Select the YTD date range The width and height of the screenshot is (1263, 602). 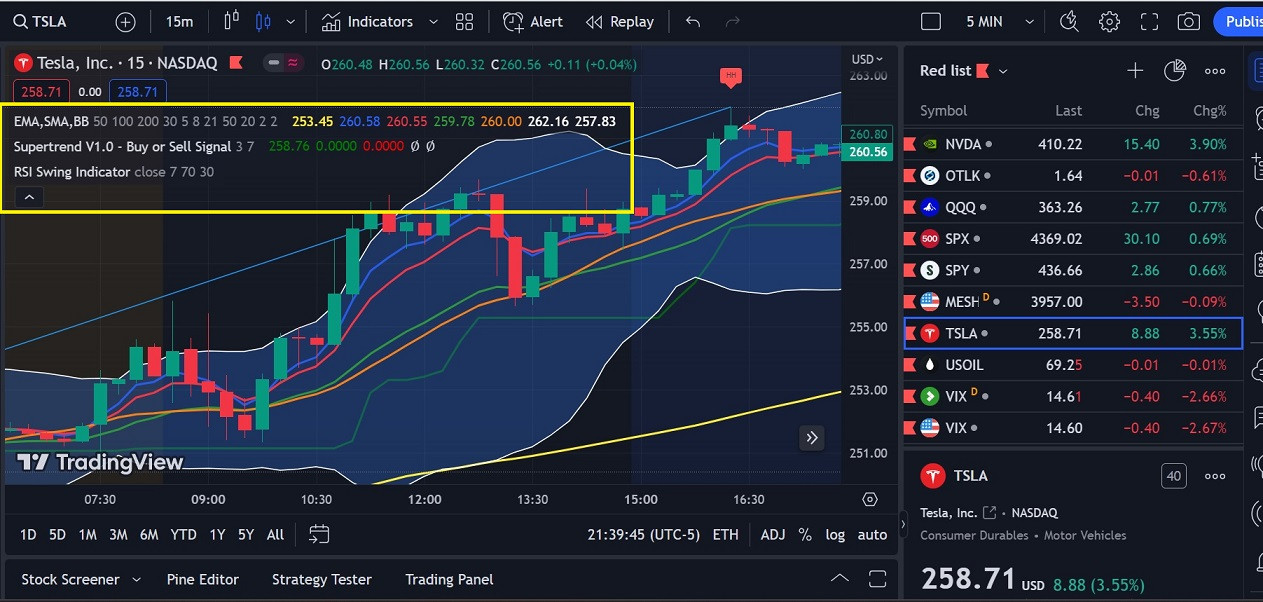[183, 535]
